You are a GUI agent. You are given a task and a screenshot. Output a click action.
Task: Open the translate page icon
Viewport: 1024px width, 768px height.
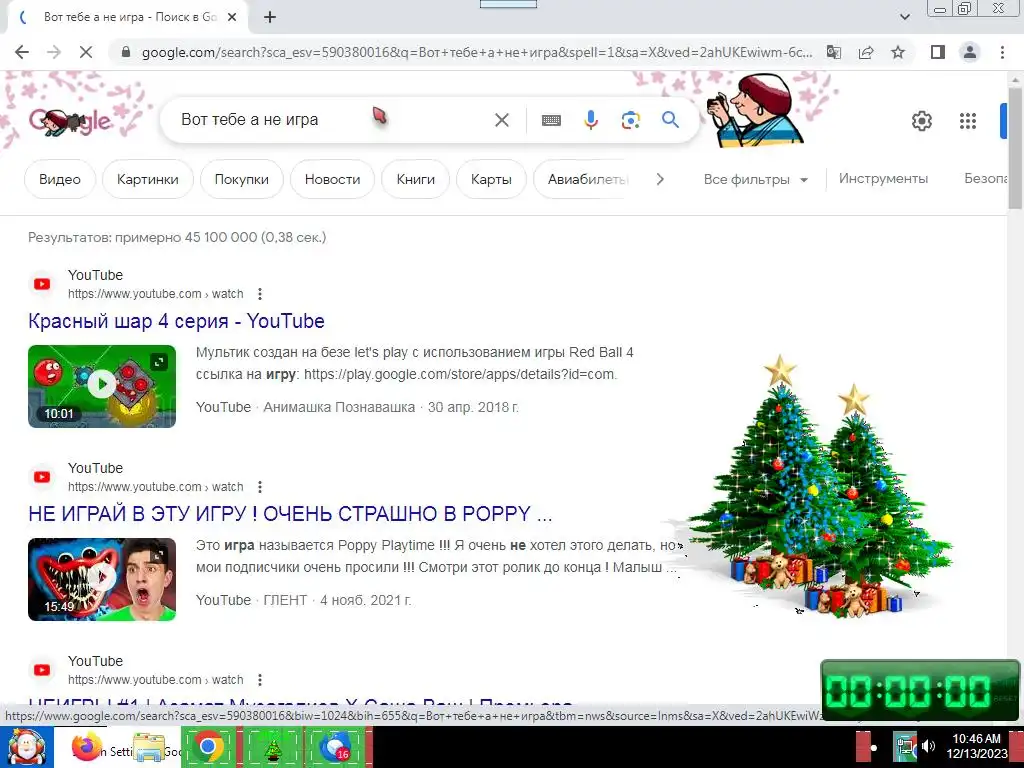834,52
